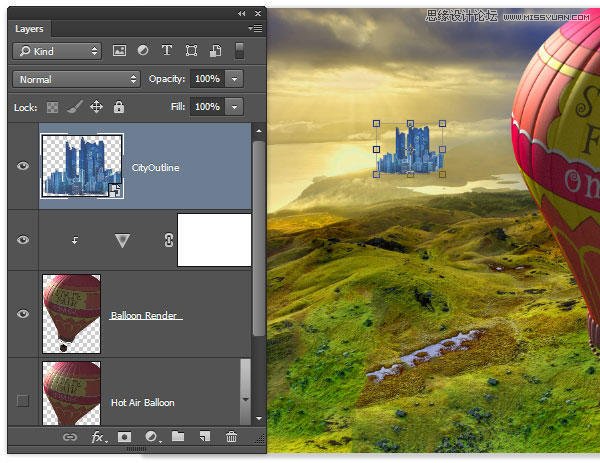Hide the CityOutline layer
Image resolution: width=600 pixels, height=463 pixels.
[x=23, y=166]
